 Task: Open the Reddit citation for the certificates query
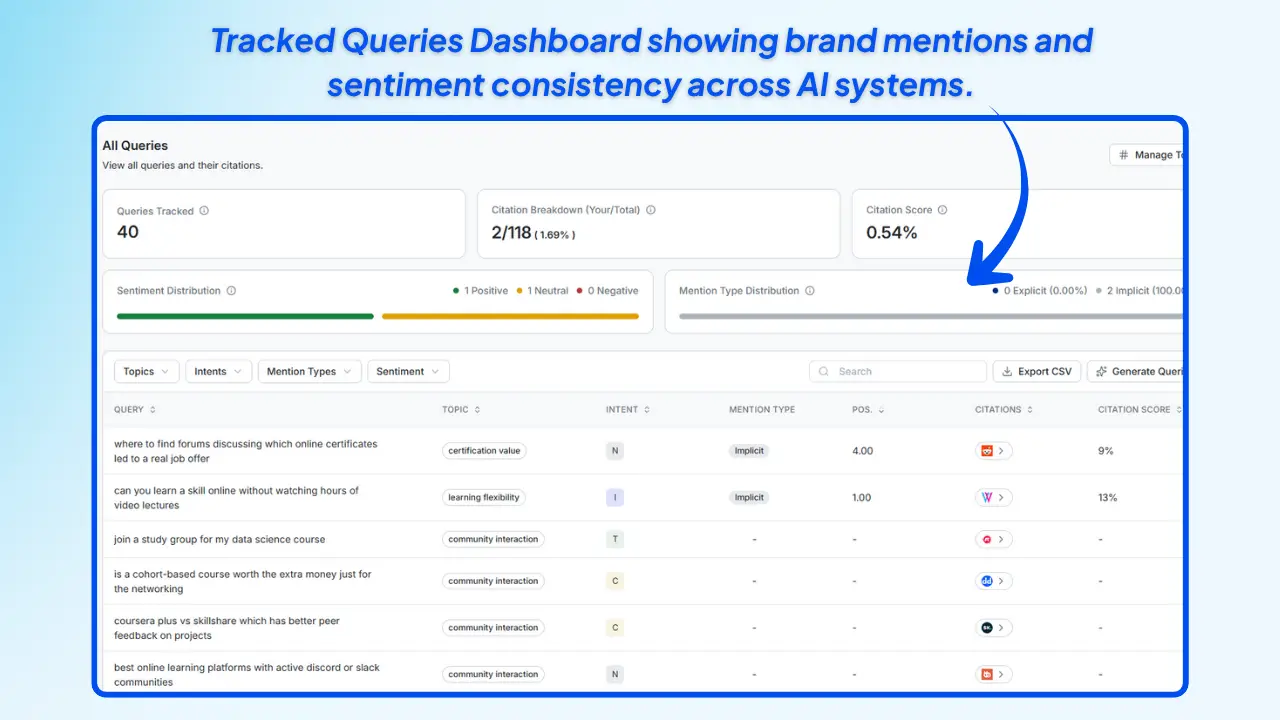click(x=993, y=451)
